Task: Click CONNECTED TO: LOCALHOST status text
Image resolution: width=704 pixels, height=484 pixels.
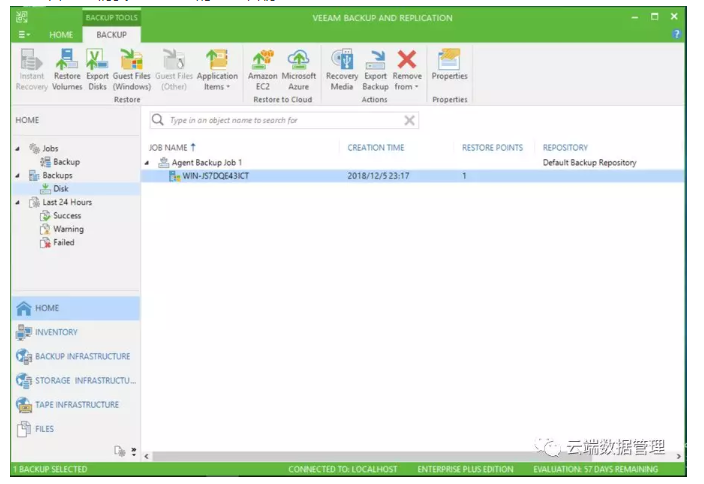Action: (343, 469)
